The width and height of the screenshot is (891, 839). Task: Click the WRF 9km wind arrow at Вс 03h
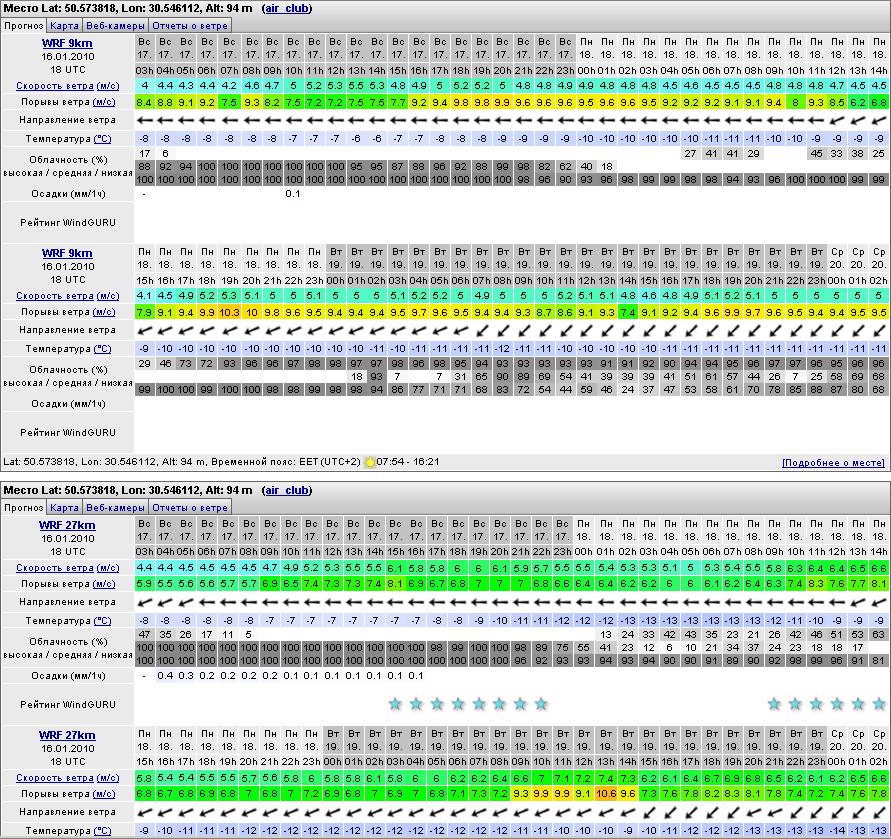tap(145, 120)
